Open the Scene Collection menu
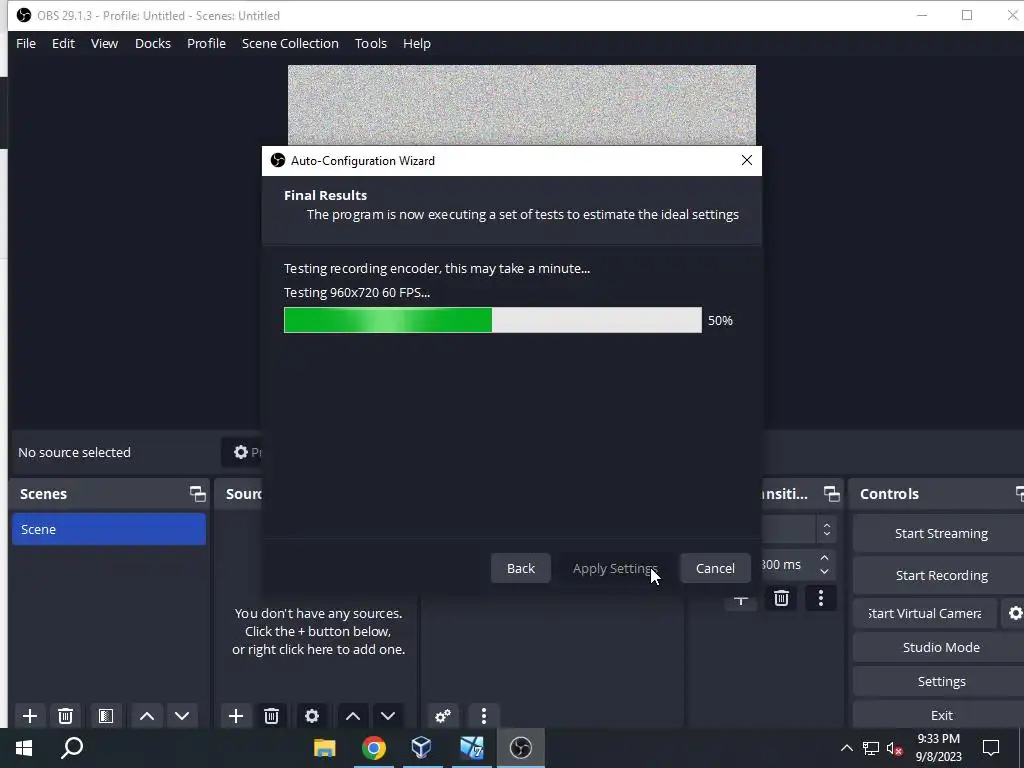This screenshot has width=1024, height=768. pyautogui.click(x=290, y=43)
